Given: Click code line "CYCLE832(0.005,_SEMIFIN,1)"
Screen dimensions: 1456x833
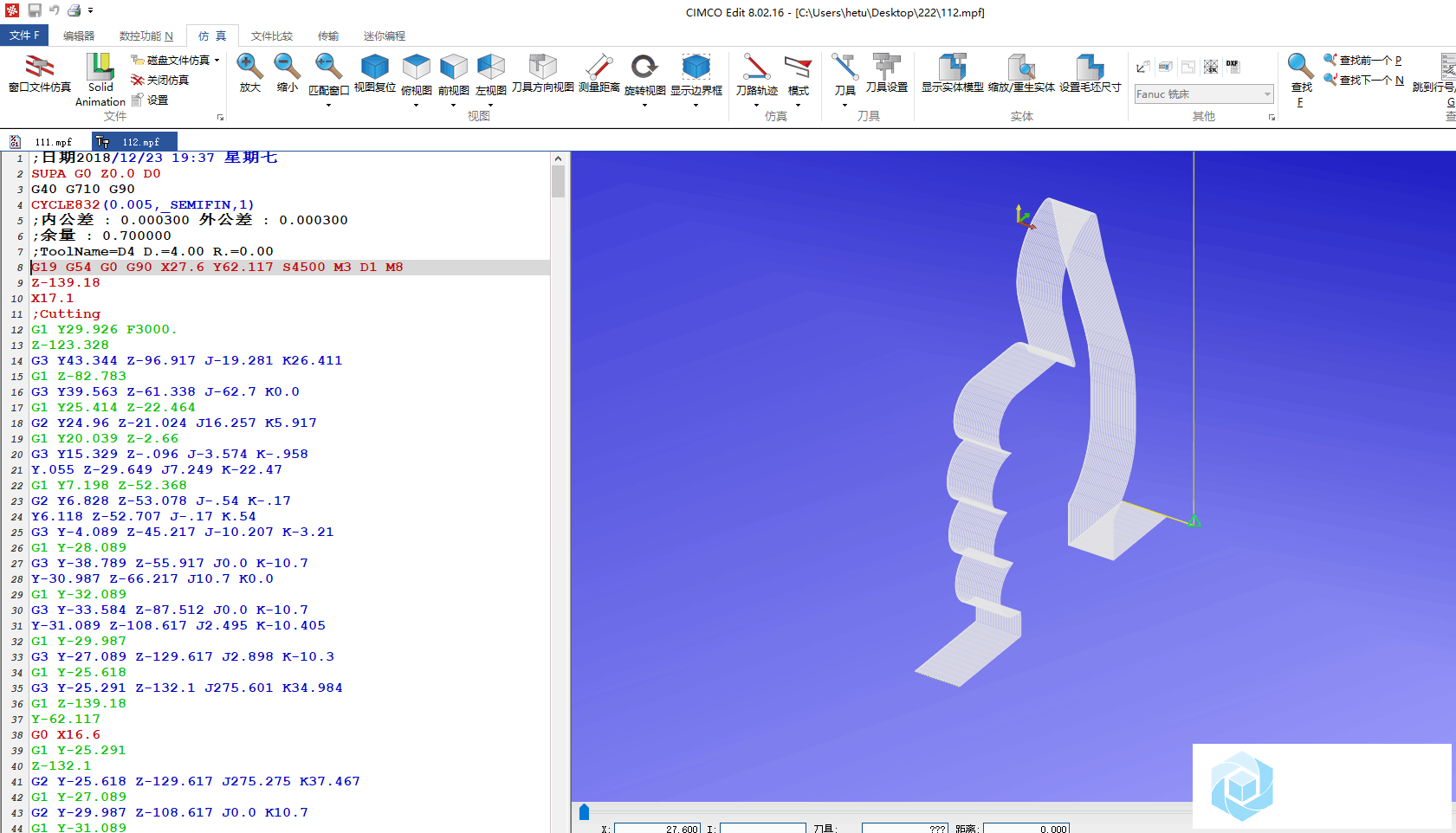Looking at the screenshot, I should (143, 205).
